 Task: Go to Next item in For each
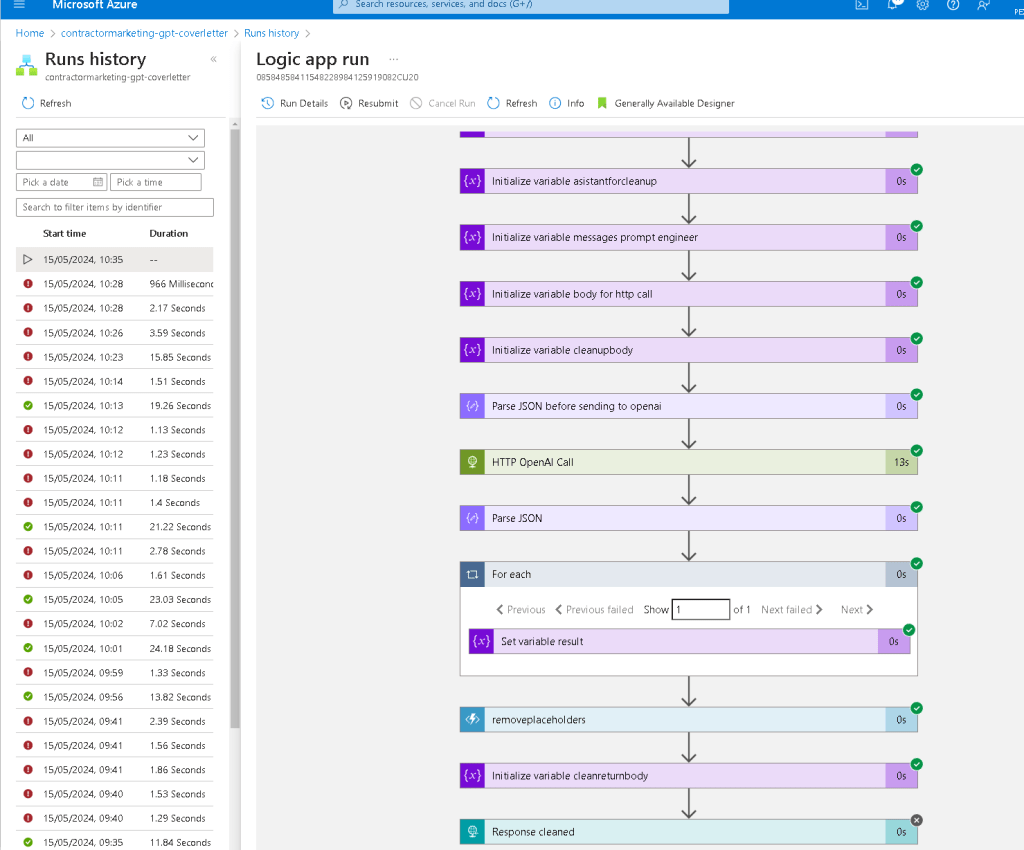[x=856, y=609]
